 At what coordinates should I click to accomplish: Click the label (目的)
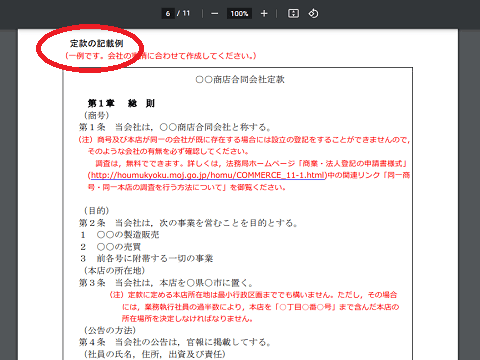(x=97, y=211)
